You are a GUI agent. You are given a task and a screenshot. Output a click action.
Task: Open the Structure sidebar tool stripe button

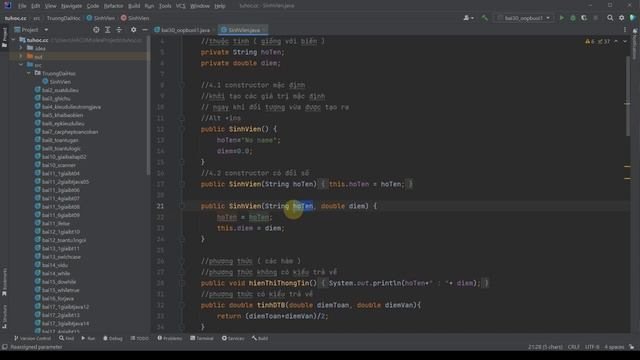(4, 316)
